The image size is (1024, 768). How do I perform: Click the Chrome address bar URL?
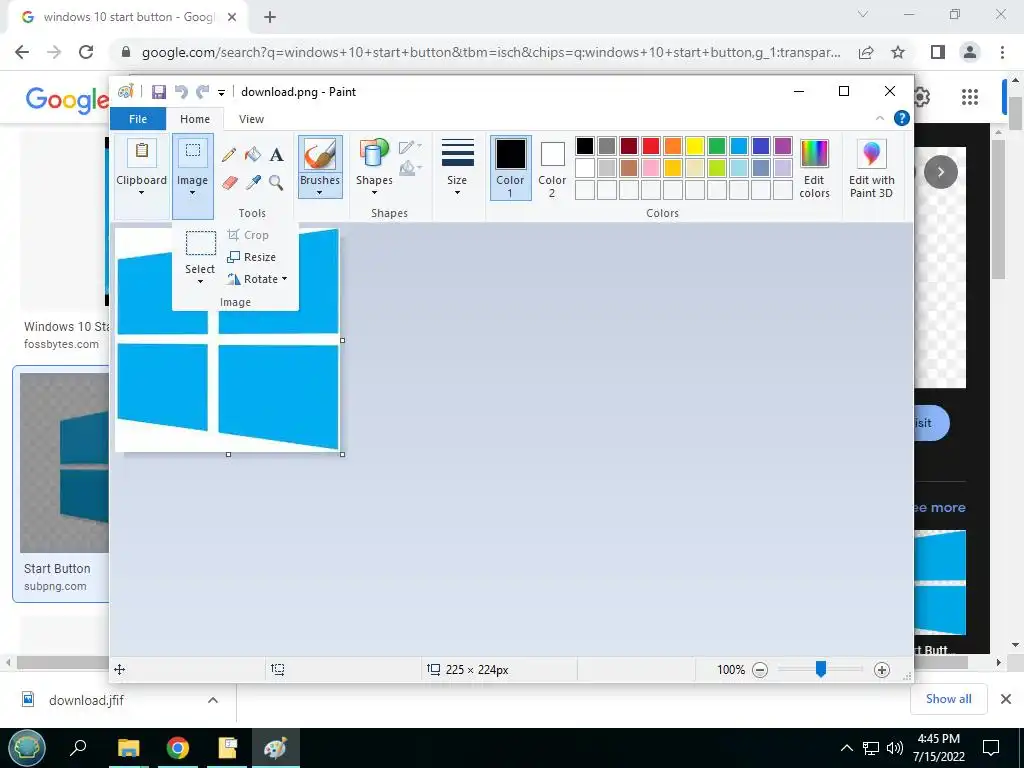point(491,52)
